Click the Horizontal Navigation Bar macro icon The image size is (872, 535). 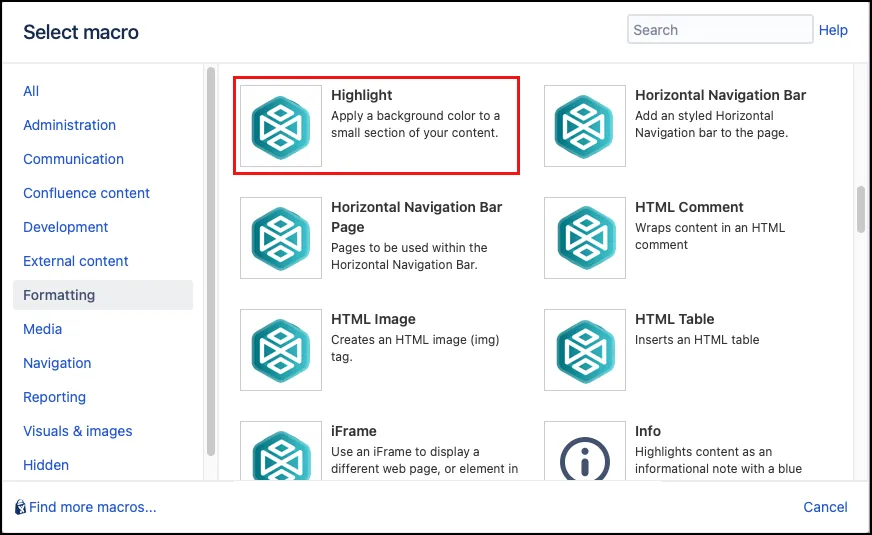(x=584, y=126)
